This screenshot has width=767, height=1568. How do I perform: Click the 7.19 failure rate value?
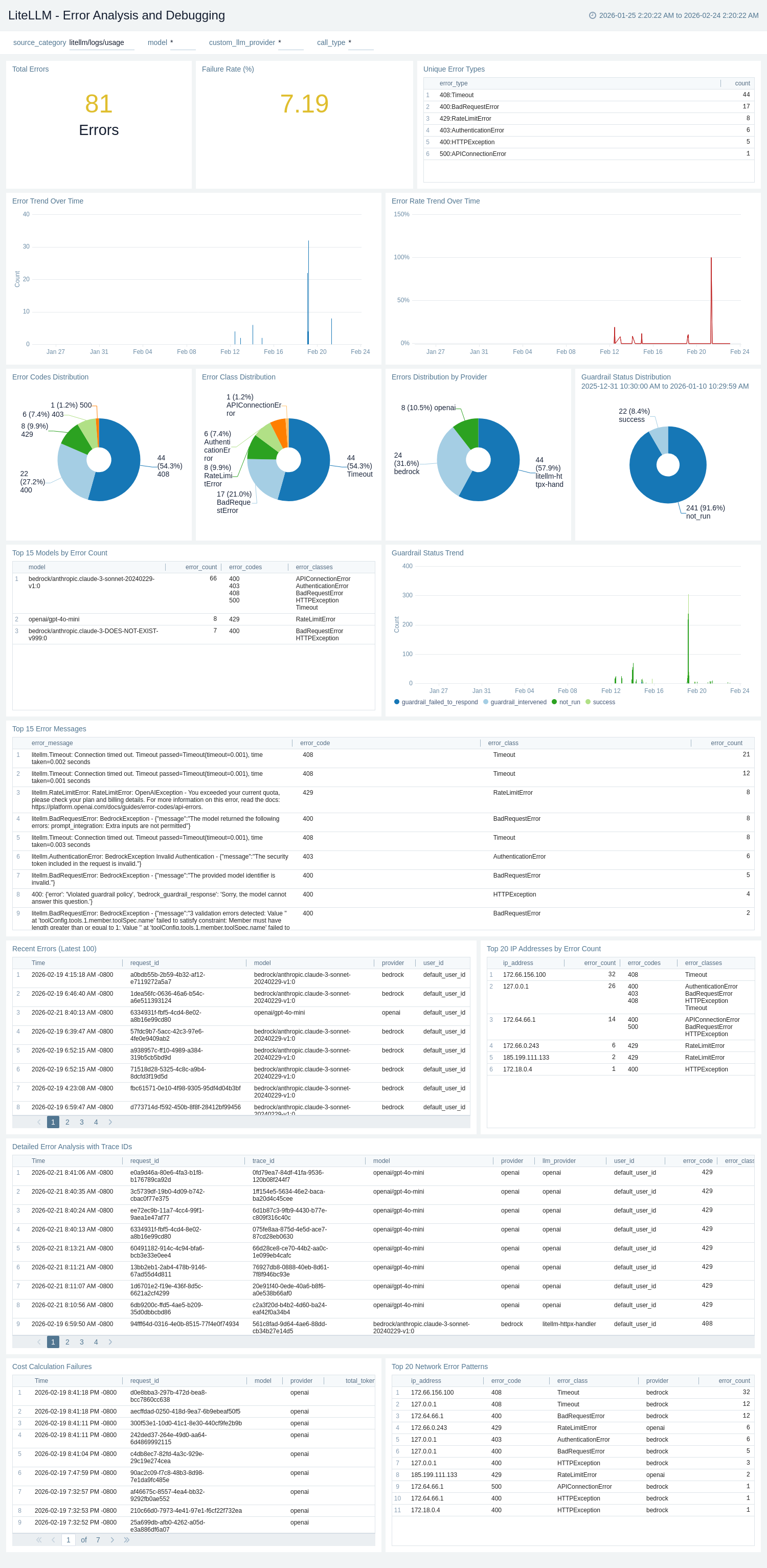click(x=304, y=103)
